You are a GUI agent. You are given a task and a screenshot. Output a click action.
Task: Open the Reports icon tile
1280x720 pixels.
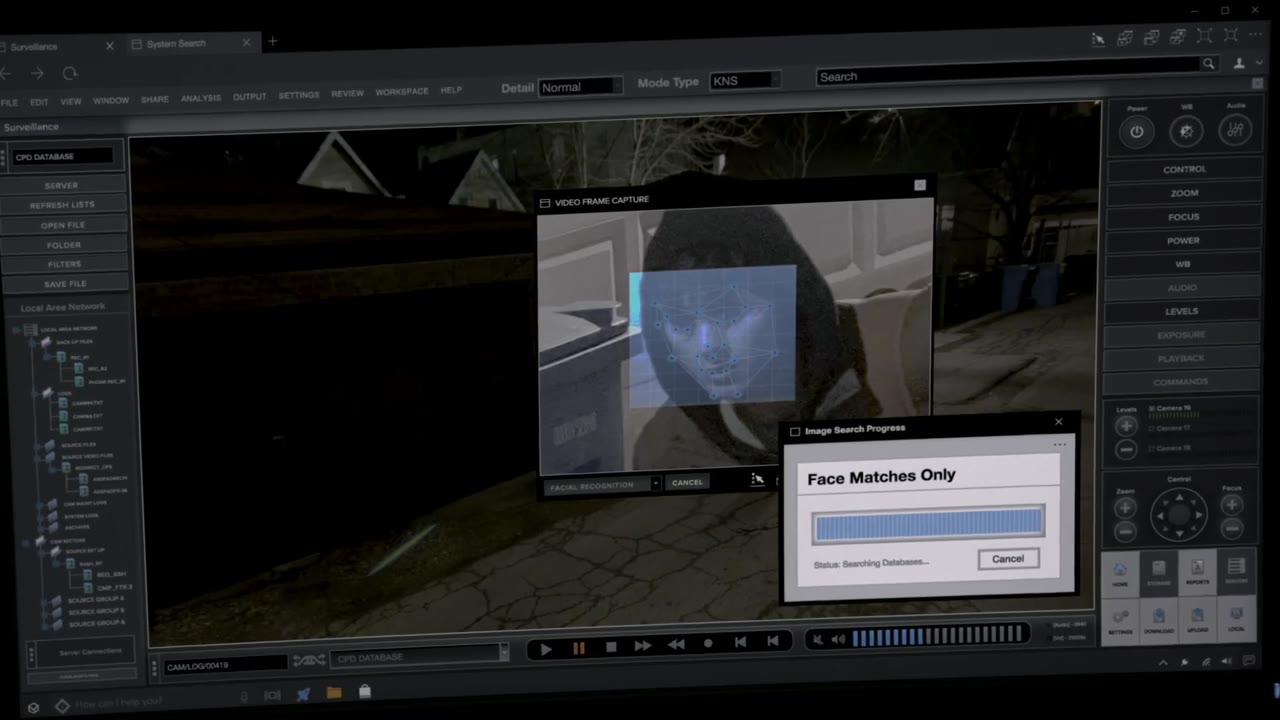point(1197,573)
